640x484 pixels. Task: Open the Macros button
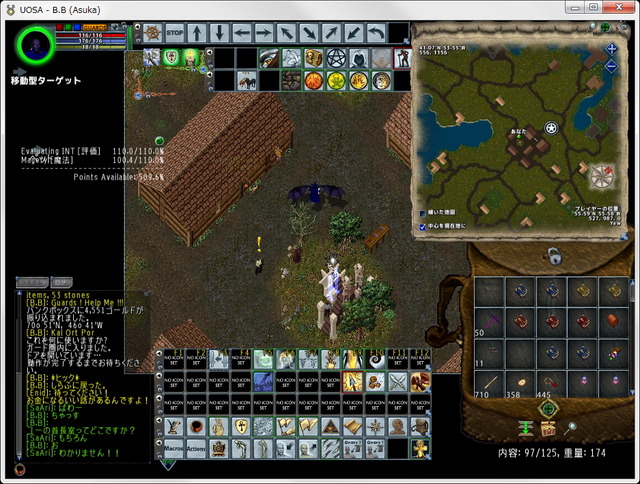(174, 449)
